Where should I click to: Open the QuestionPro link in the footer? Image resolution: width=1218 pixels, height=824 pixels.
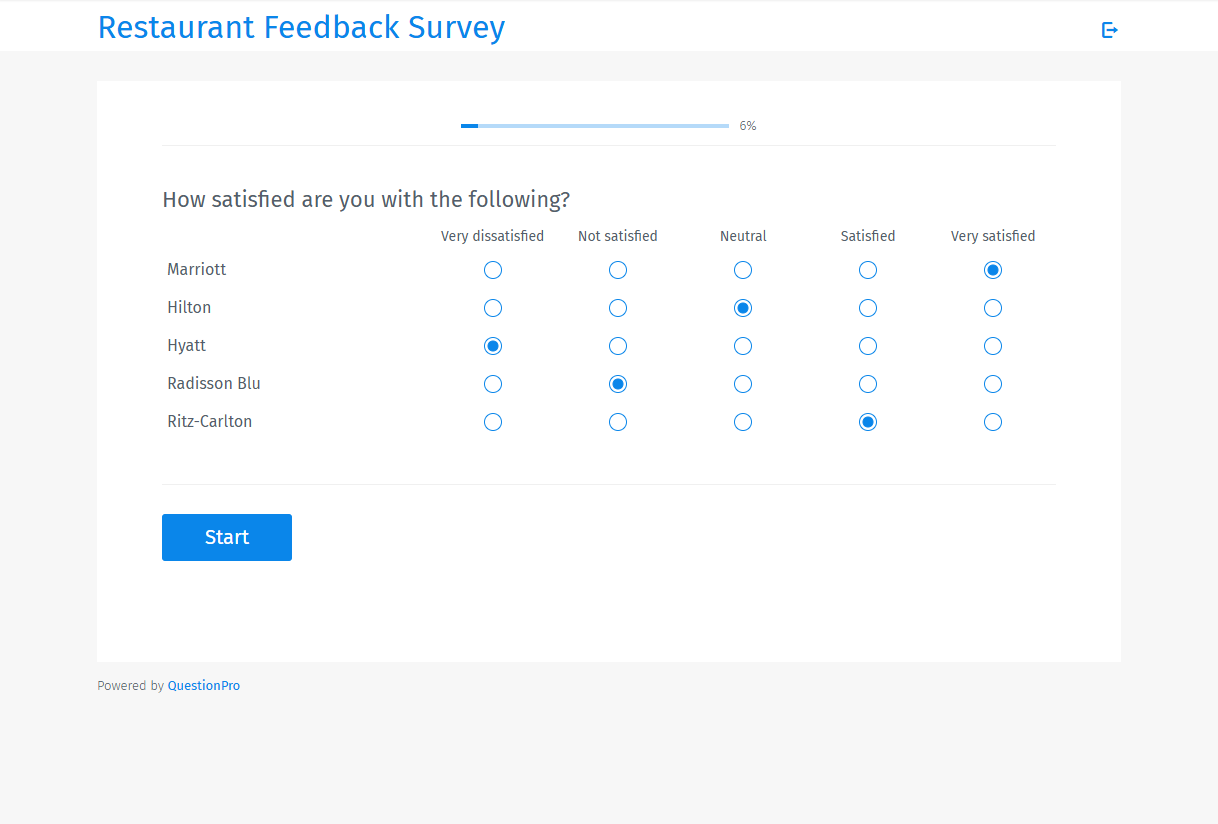click(x=203, y=685)
